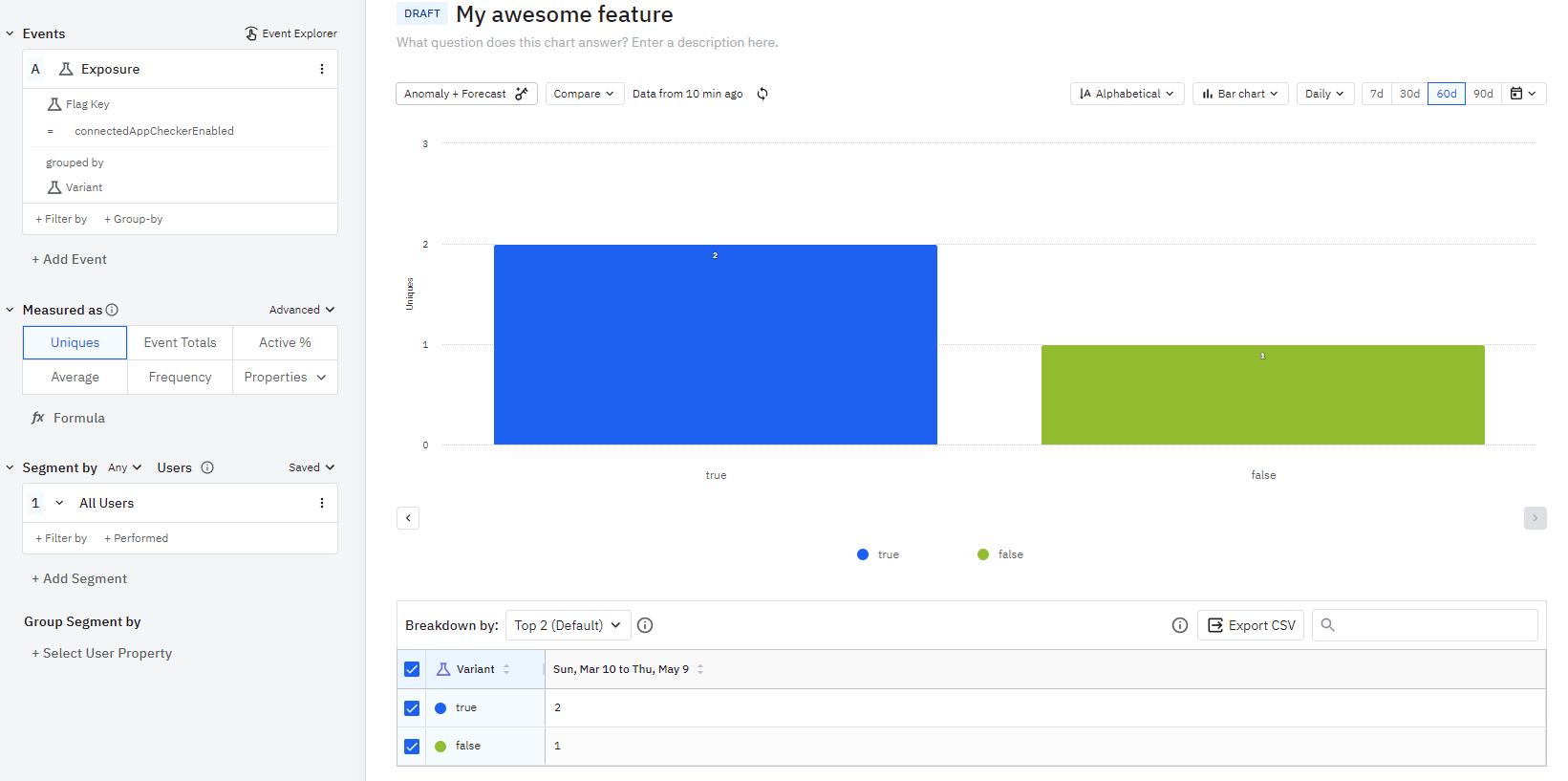The height and width of the screenshot is (781, 1568).
Task: Open the Bar chart type dropdown
Action: point(1240,94)
